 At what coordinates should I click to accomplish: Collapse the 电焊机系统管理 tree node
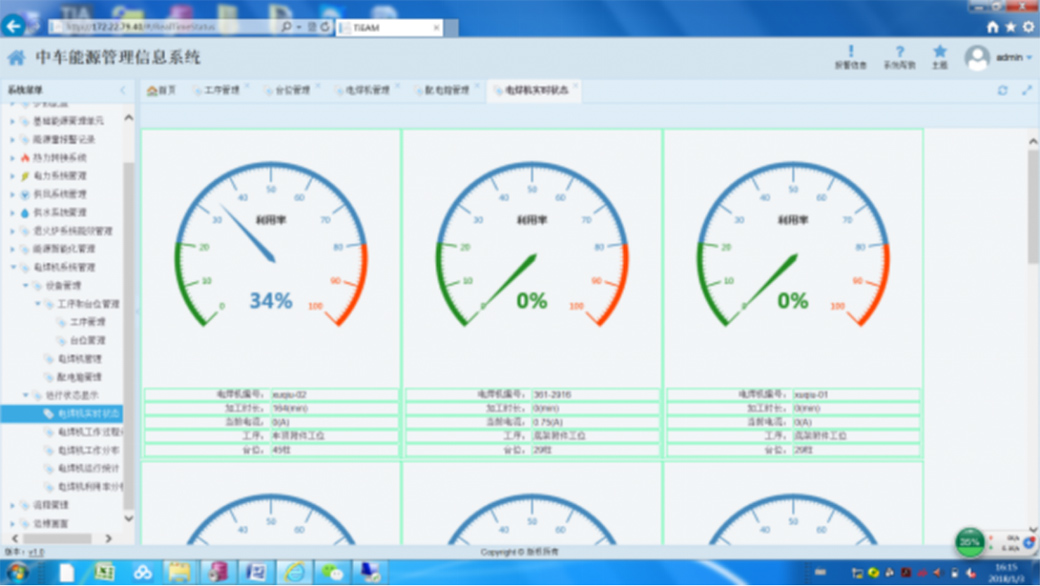coord(13,267)
